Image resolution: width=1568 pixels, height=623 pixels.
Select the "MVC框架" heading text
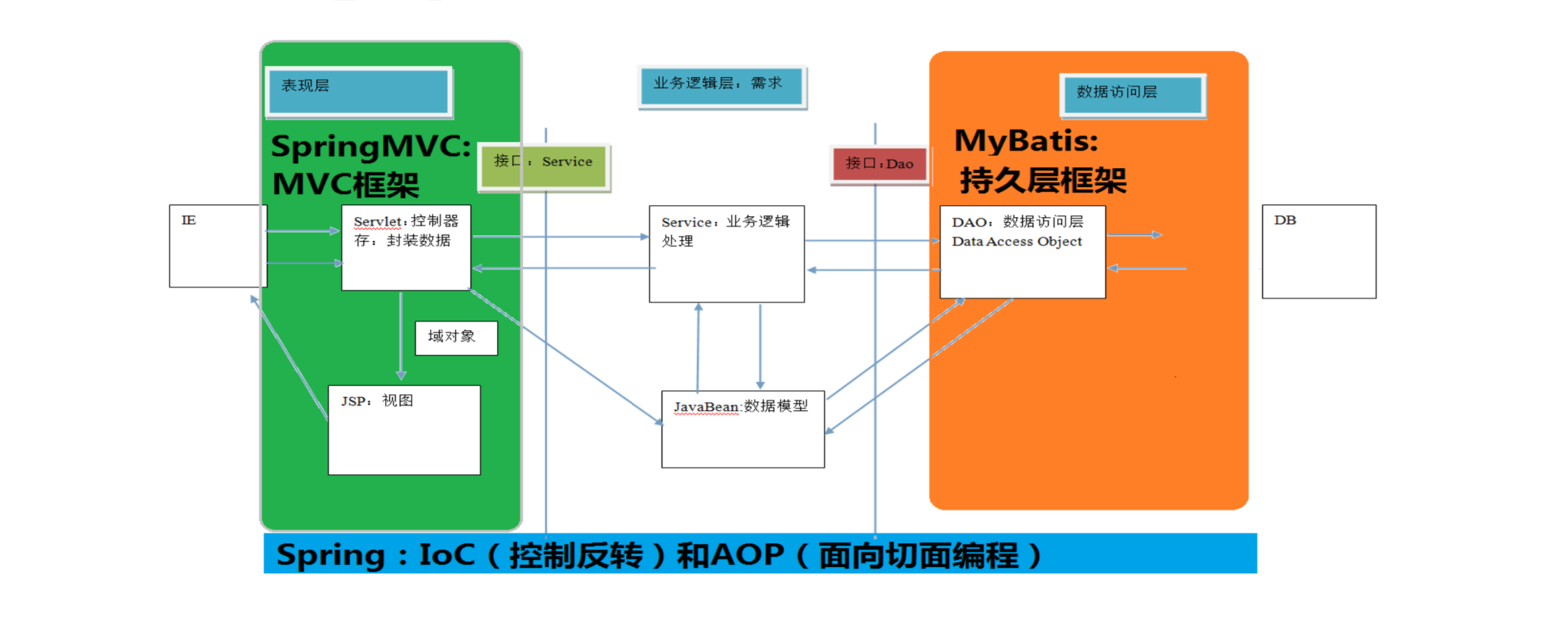[x=345, y=185]
